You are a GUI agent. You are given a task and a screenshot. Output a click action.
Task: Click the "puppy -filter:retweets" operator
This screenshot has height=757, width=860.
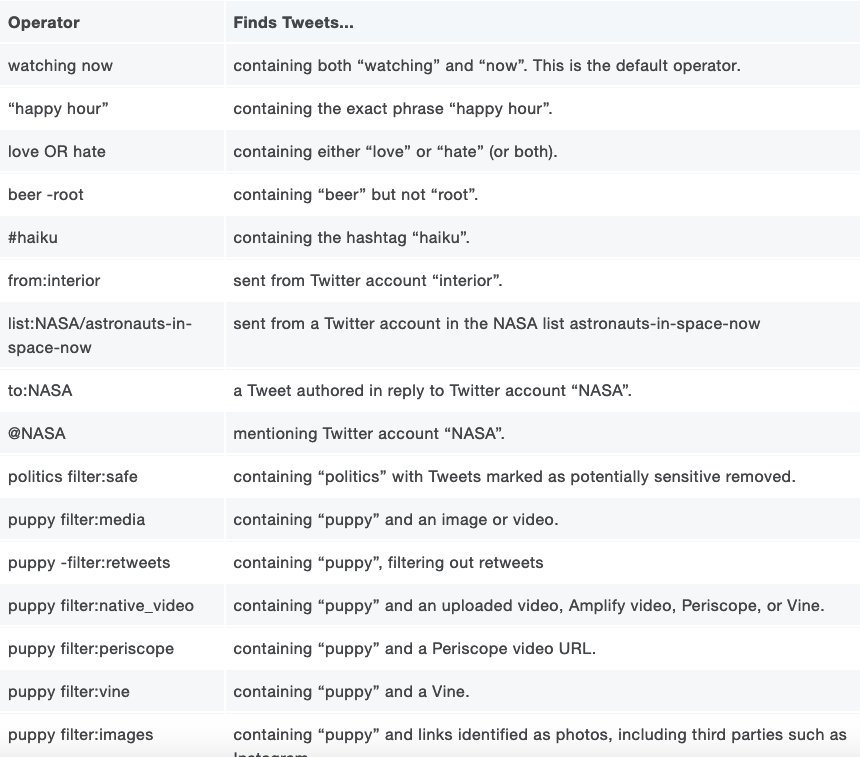[89, 563]
